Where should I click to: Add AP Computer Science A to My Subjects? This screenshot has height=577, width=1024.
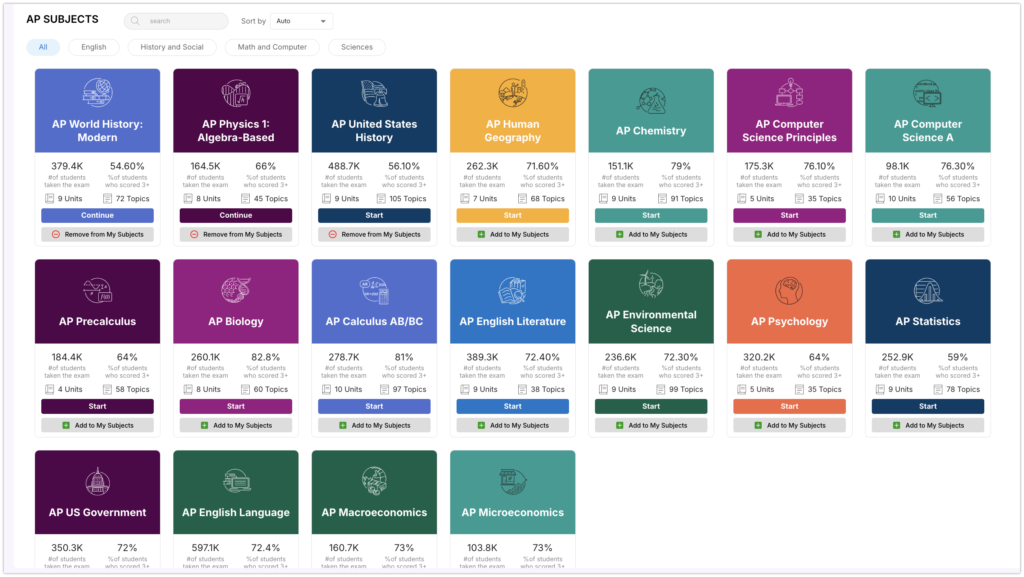(x=928, y=234)
